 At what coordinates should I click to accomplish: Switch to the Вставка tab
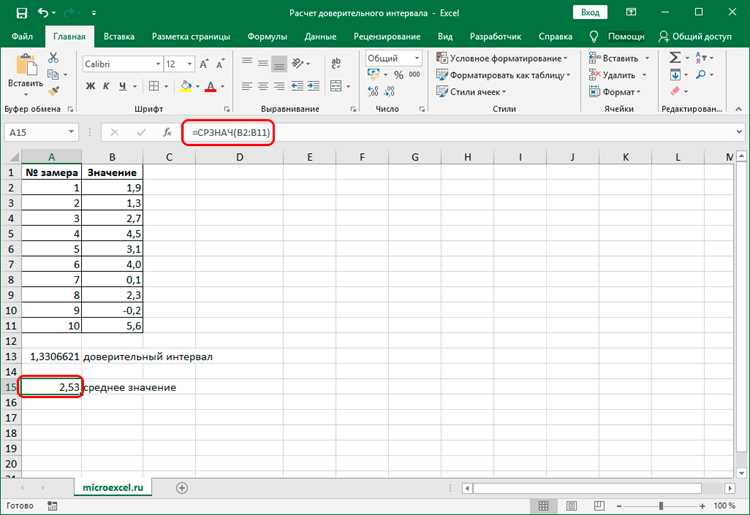point(119,36)
